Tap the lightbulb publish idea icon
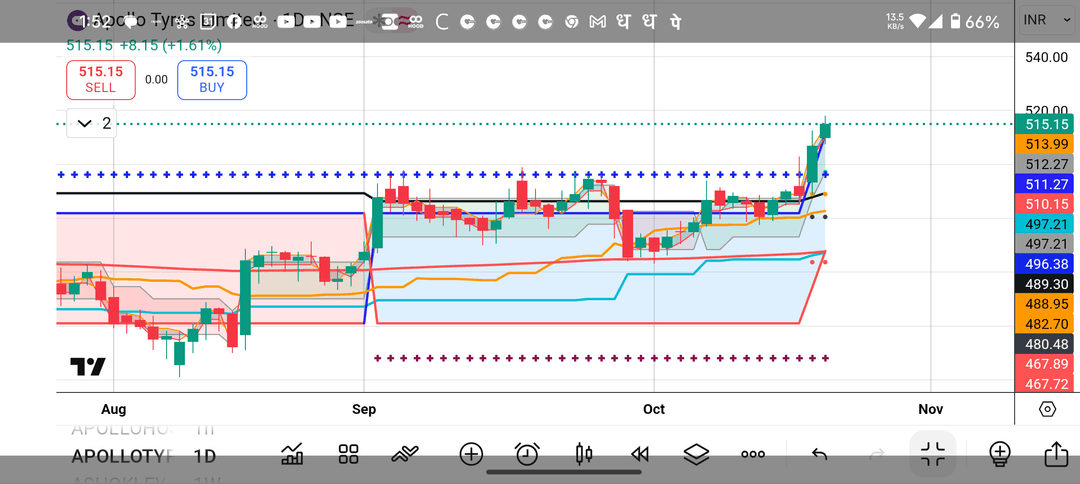This screenshot has height=484, width=1080. (x=999, y=455)
